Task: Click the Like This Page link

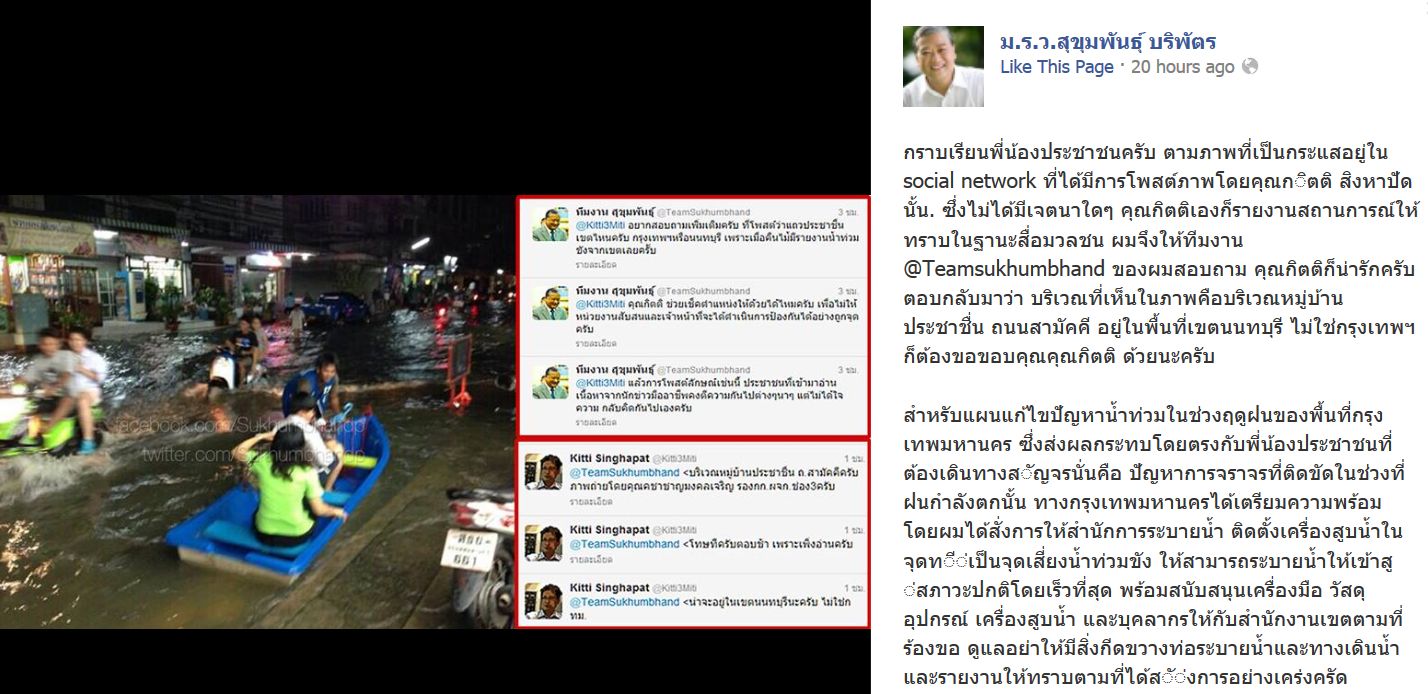Action: [x=1057, y=67]
